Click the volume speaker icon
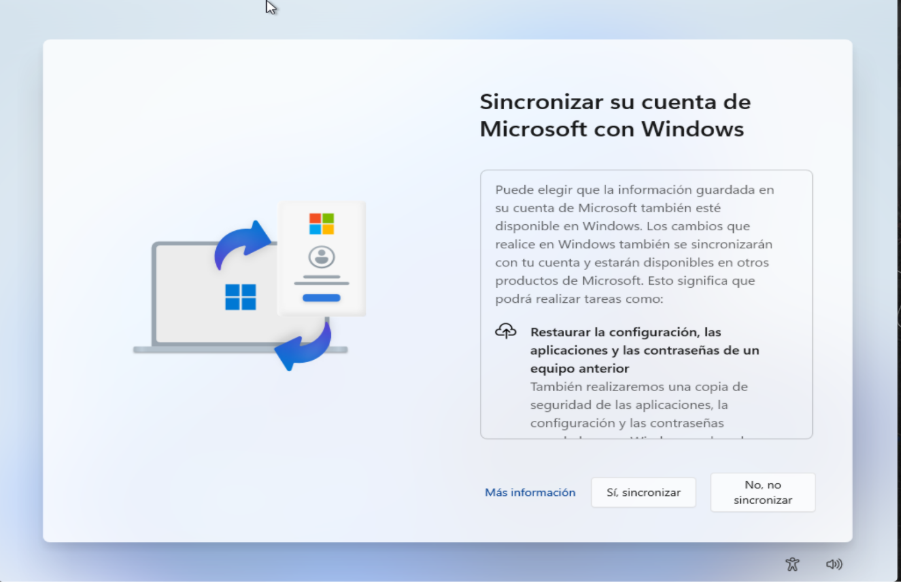The image size is (901, 582). 834,564
